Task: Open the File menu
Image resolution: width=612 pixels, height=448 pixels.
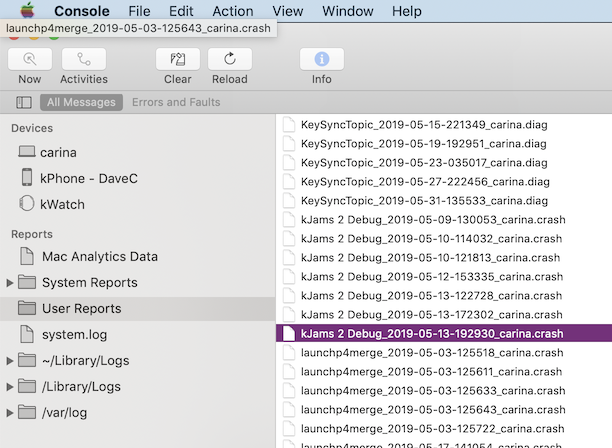Action: point(139,11)
